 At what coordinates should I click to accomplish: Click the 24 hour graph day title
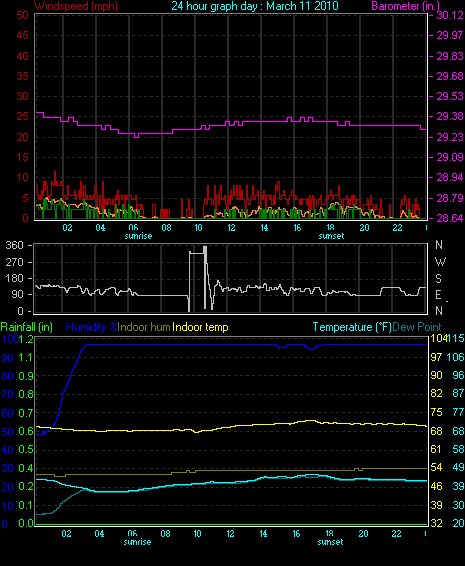click(x=255, y=6)
